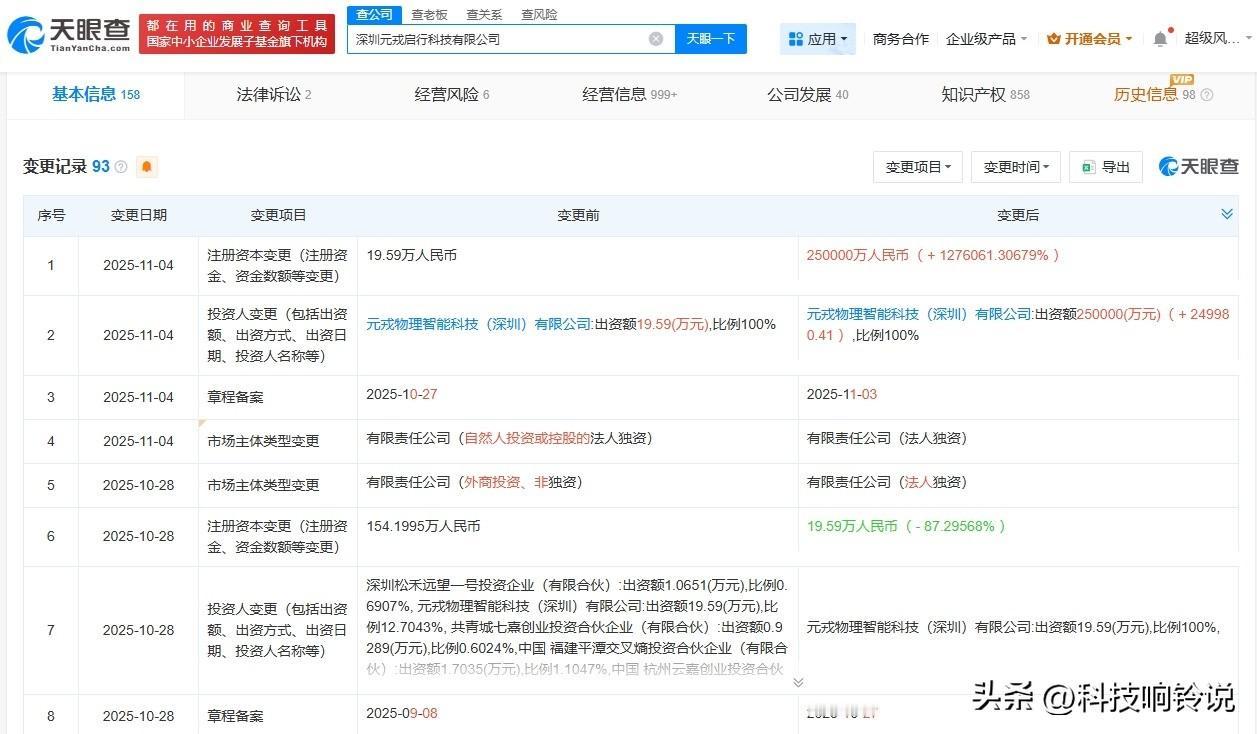Switch to the 公司发展 tab
1257x734 pixels.
pos(808,94)
